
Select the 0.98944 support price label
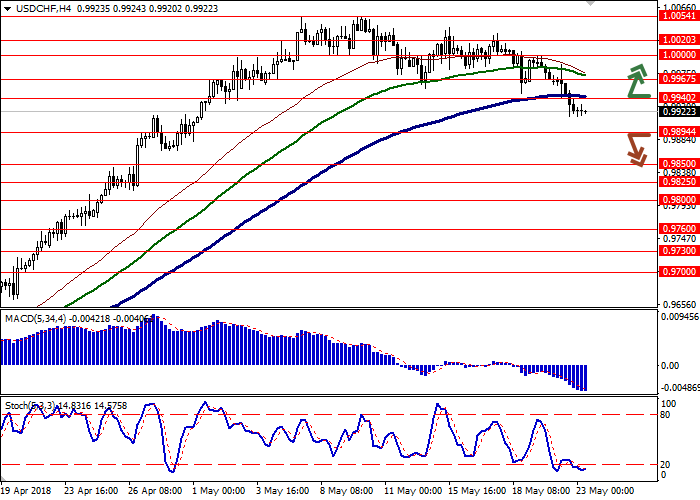pos(678,132)
